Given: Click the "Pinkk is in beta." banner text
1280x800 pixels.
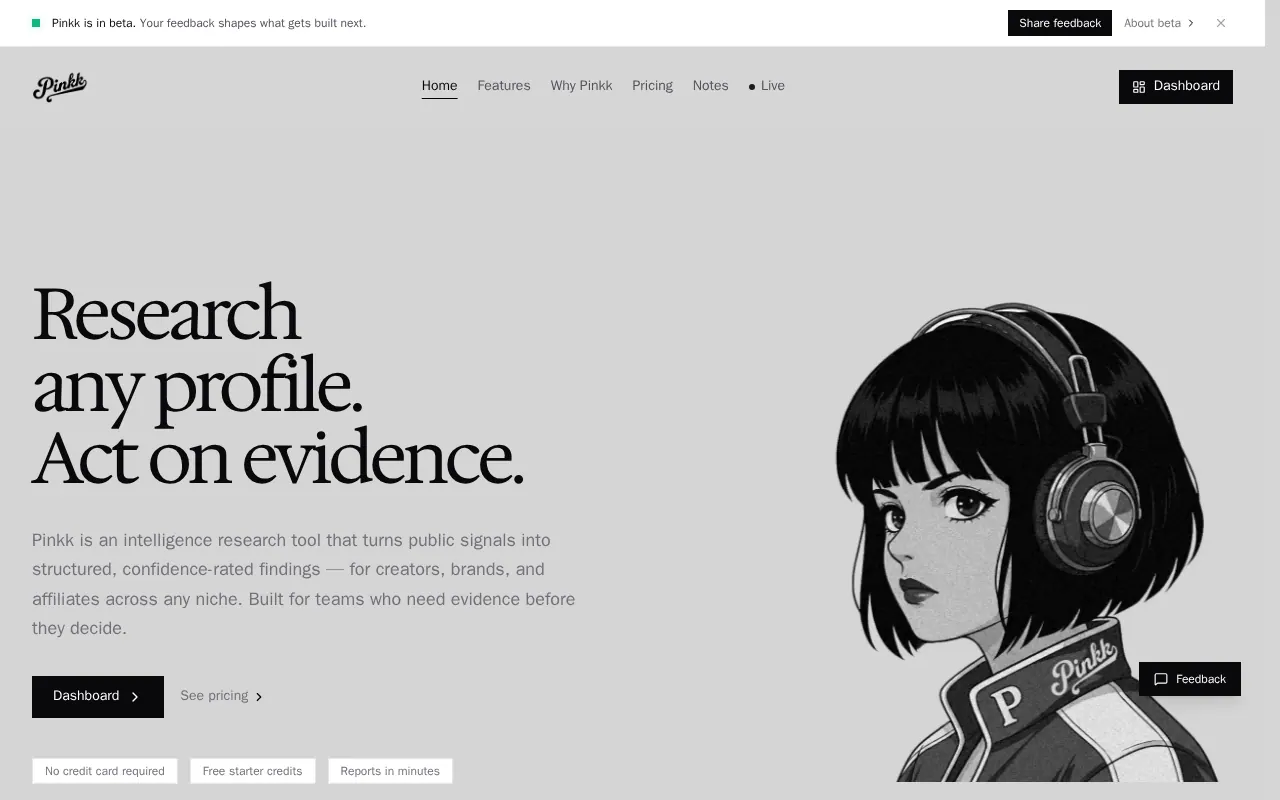Looking at the screenshot, I should 94,23.
